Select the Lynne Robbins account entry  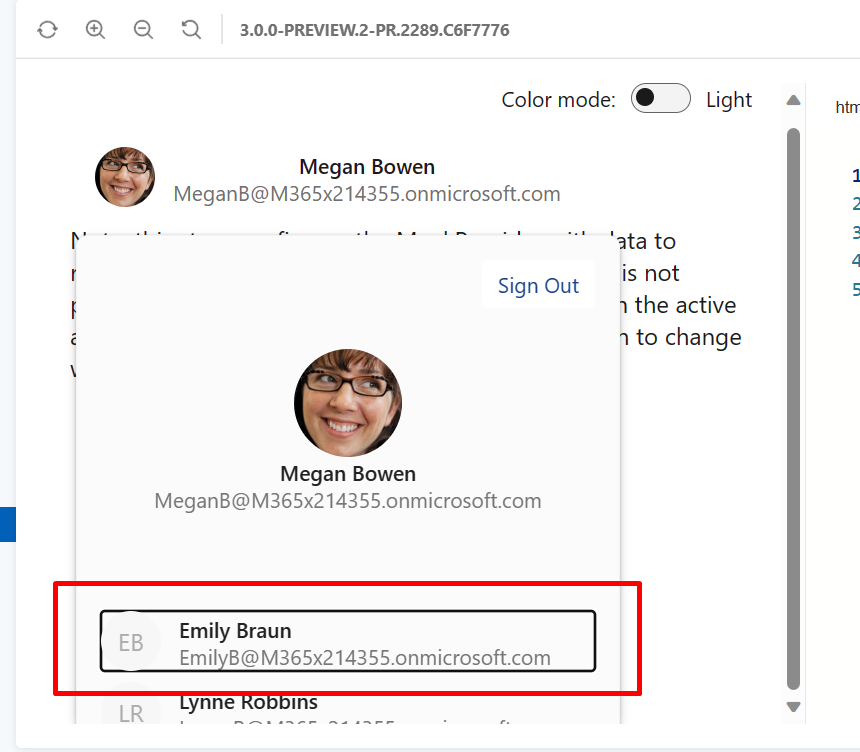pos(348,707)
